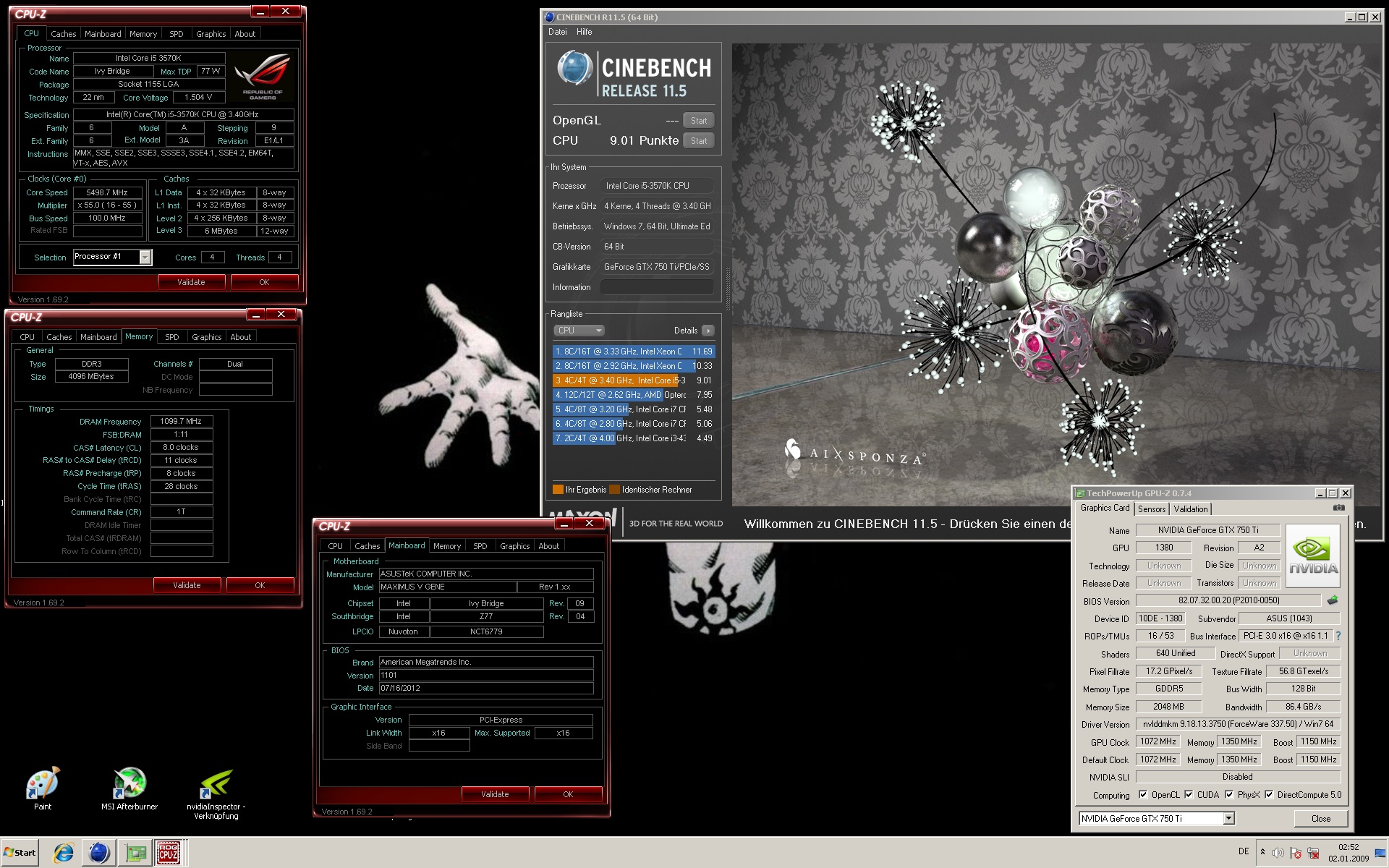Click the Windows Start button

pyautogui.click(x=20, y=853)
